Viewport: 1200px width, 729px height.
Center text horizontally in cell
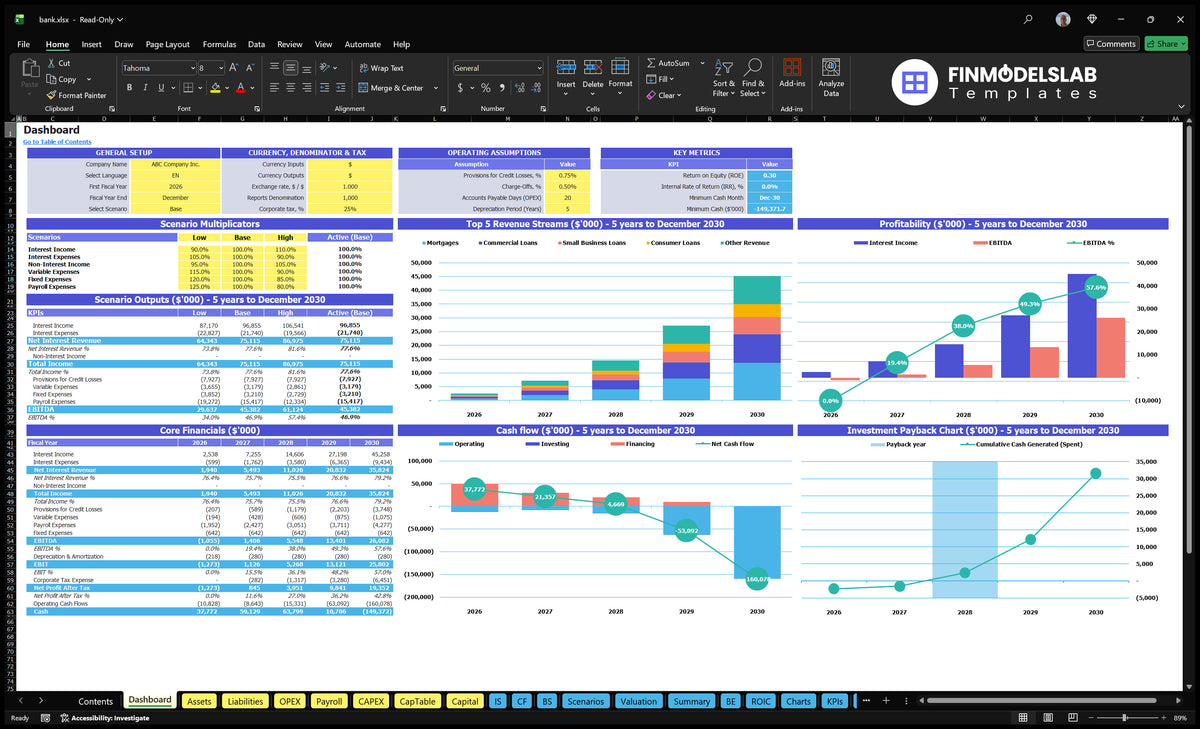pyautogui.click(x=290, y=88)
